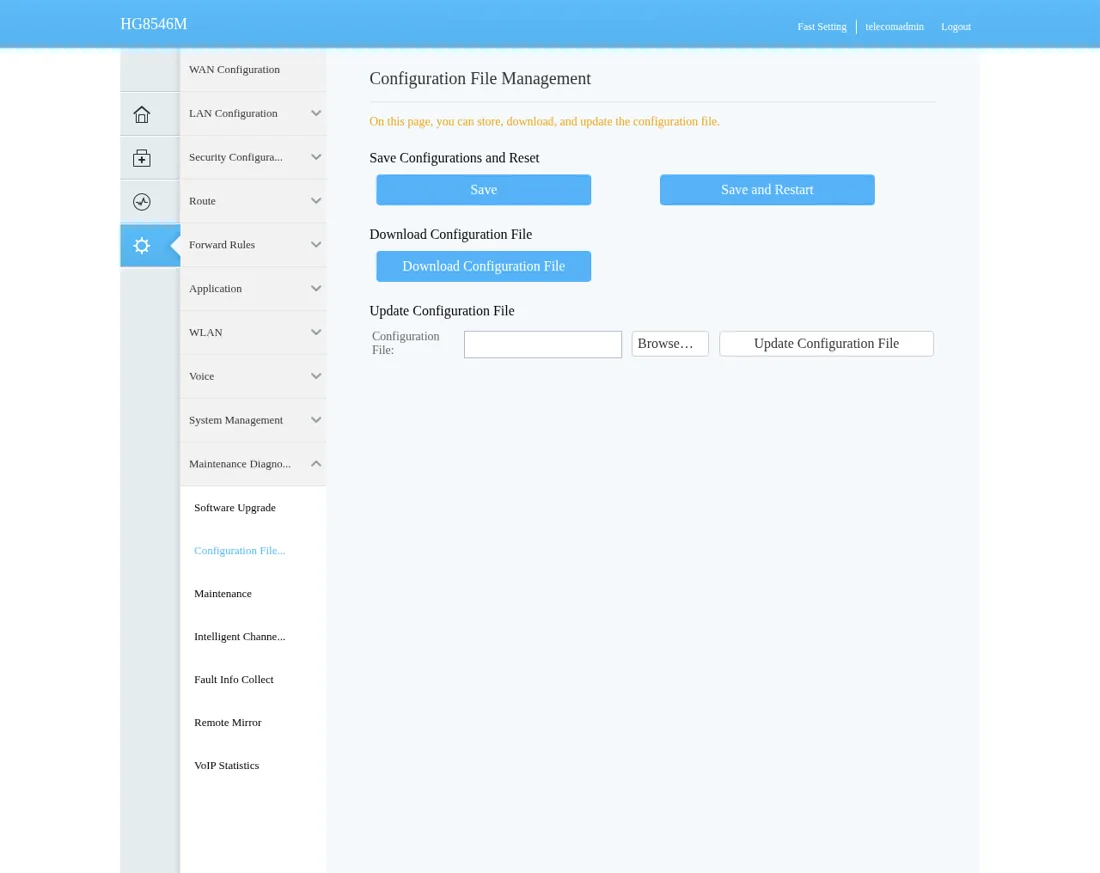Click the Maintenance Diagno... label
The height and width of the screenshot is (873, 1100).
tap(239, 464)
